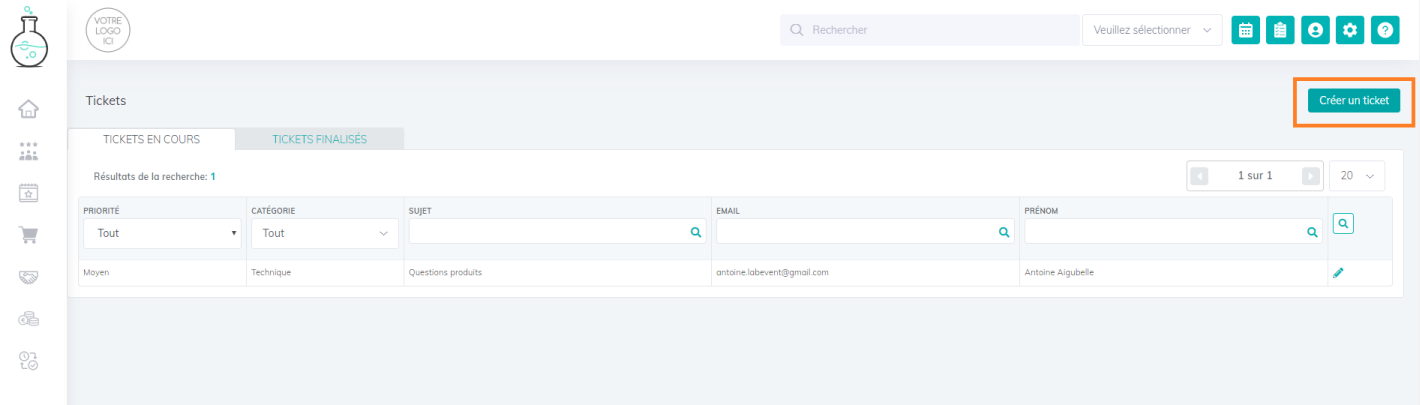Click the coins stack sidebar icon
The width and height of the screenshot is (1420, 405).
pos(29,319)
